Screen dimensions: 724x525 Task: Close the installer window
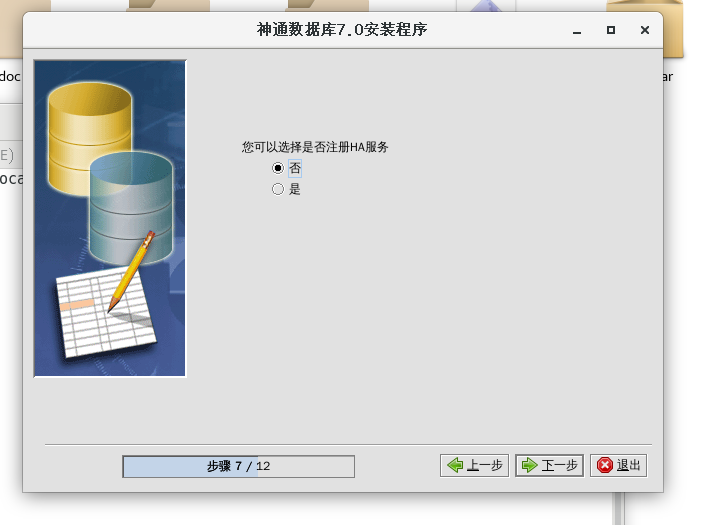point(645,30)
